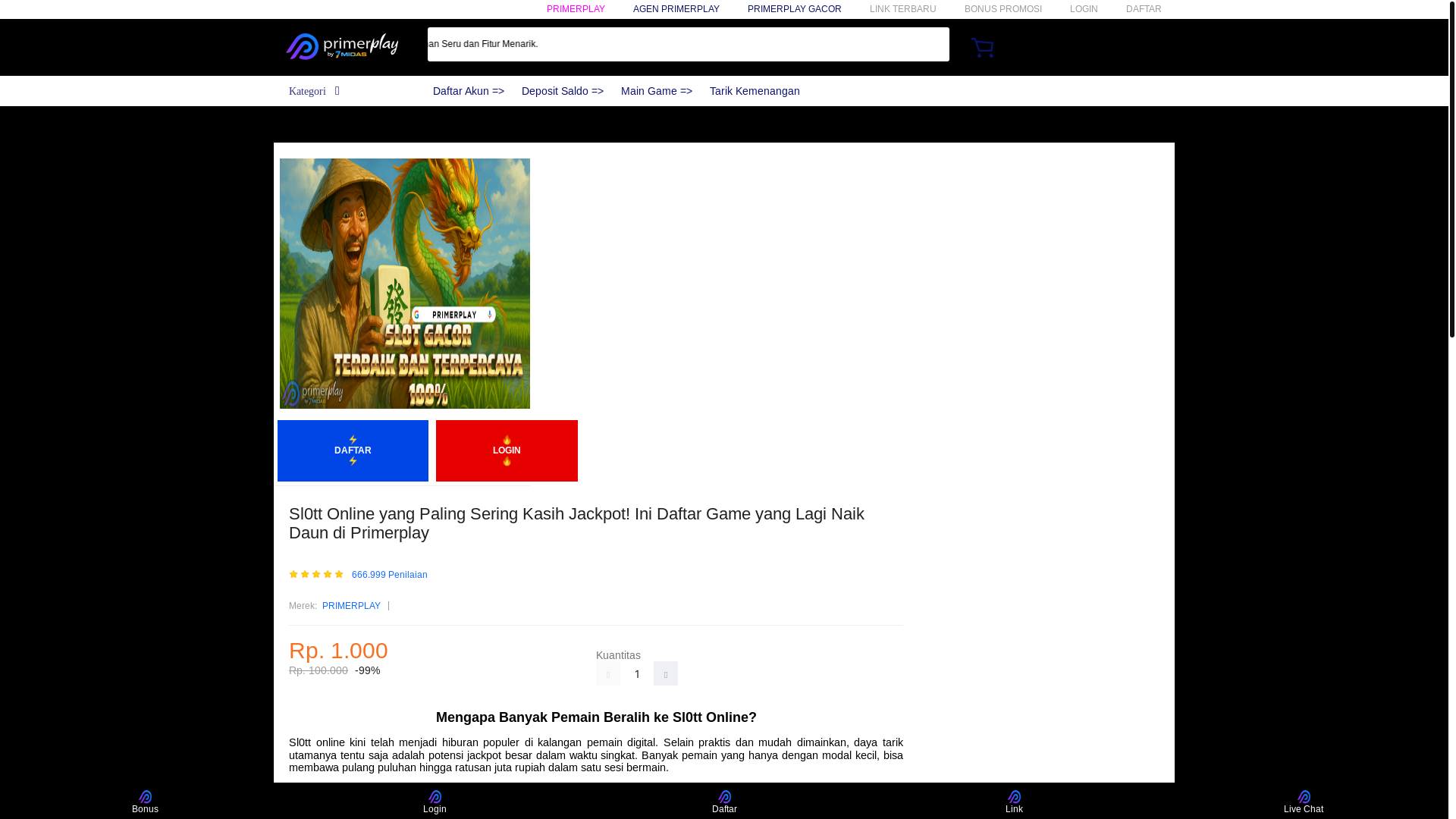Click DAFTAR in top menu
This screenshot has width=1456, height=819.
pos(1144,9)
